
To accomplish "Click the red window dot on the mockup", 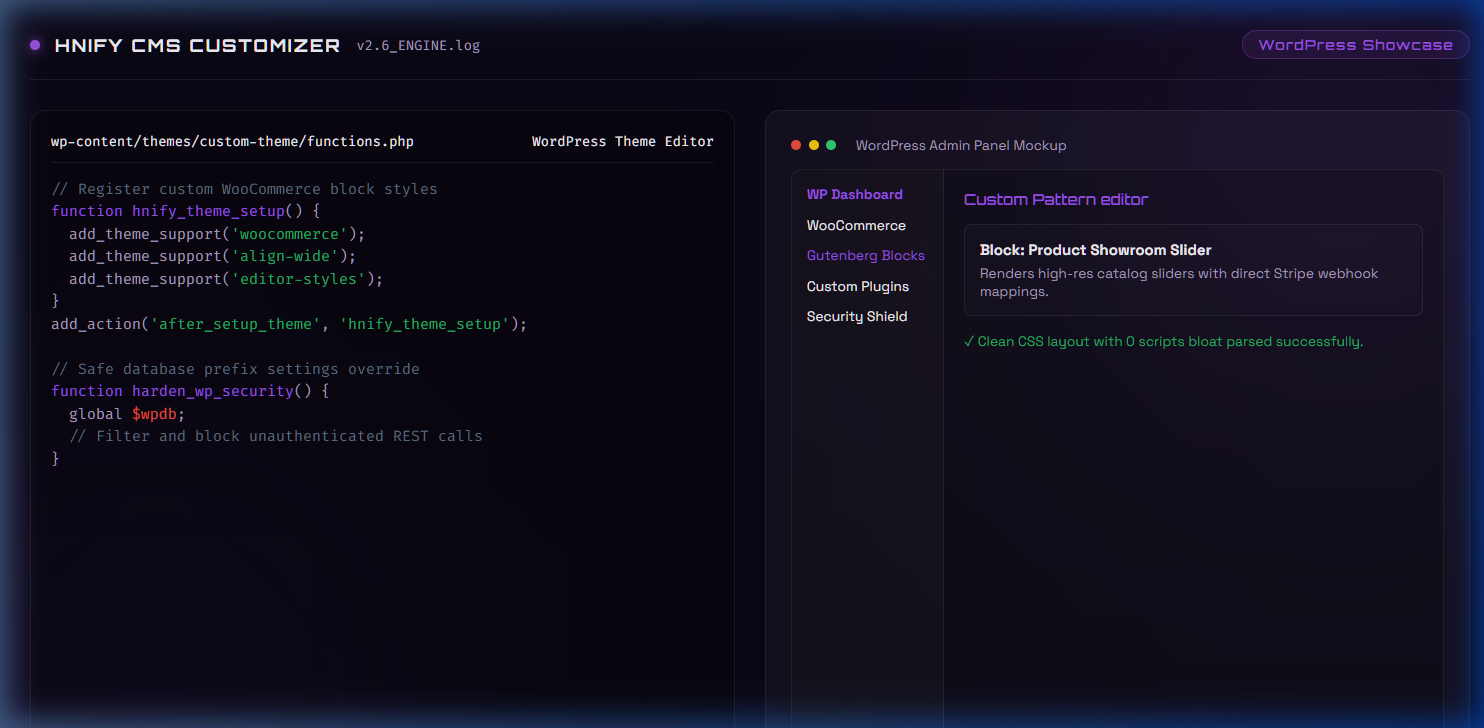I will click(796, 145).
